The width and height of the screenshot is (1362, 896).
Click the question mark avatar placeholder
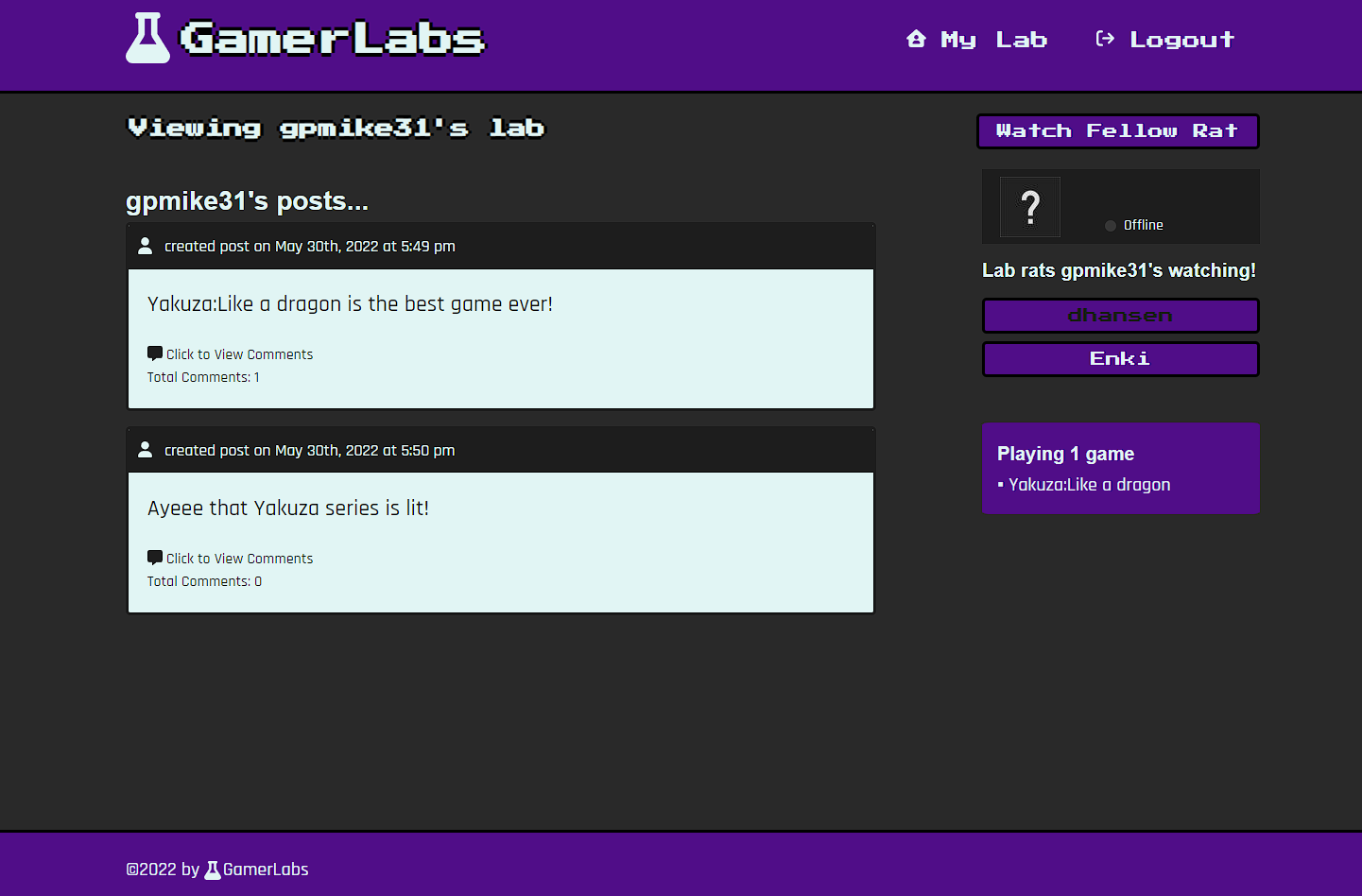(1029, 206)
